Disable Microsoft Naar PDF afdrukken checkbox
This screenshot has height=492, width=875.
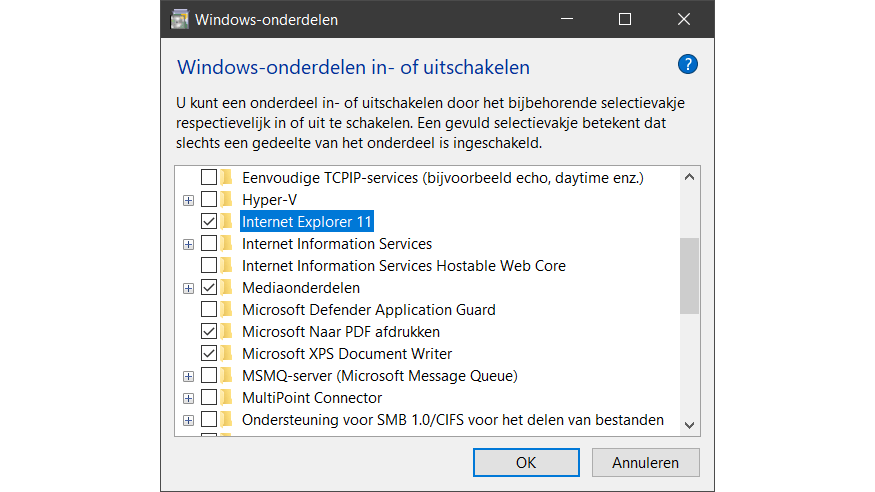(x=209, y=331)
